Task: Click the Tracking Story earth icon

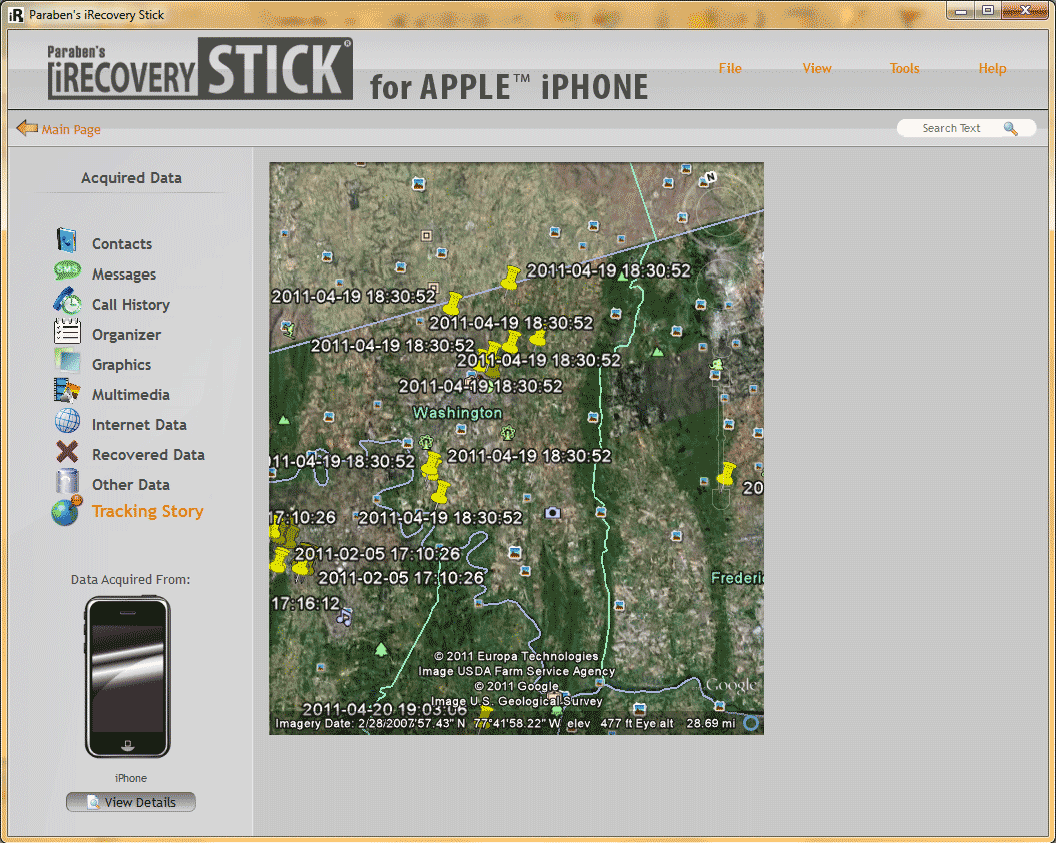Action: 66,510
